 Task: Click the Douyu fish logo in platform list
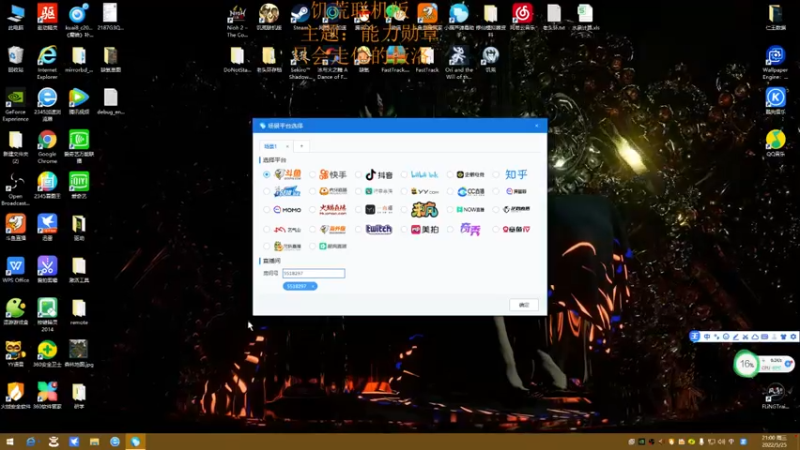coord(288,174)
